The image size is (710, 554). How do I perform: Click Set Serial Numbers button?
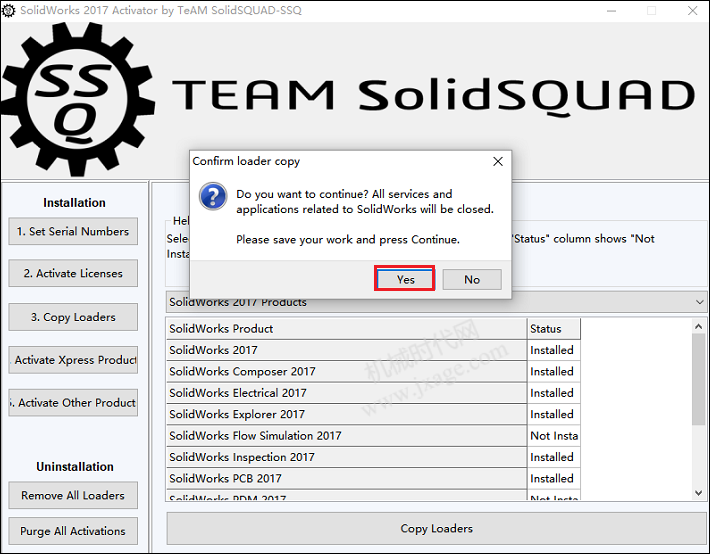tap(73, 231)
